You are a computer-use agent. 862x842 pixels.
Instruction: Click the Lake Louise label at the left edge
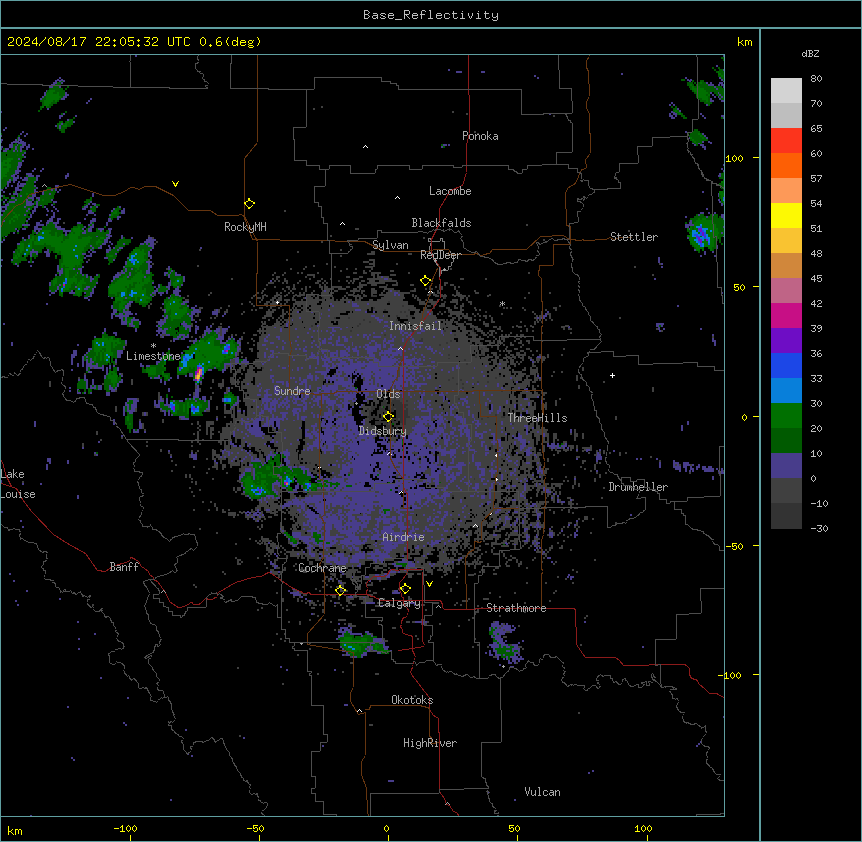click(18, 484)
